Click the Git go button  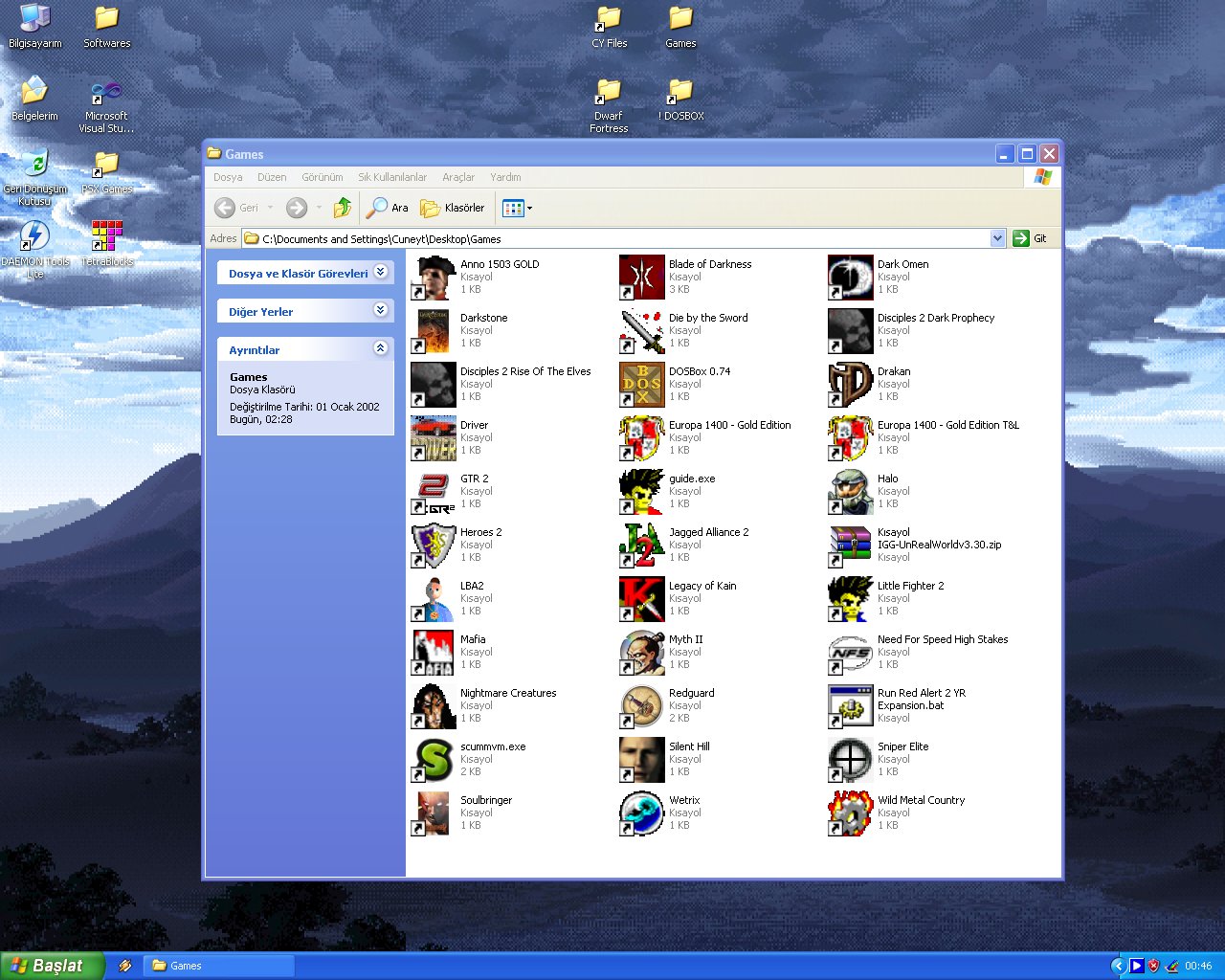click(x=1031, y=238)
